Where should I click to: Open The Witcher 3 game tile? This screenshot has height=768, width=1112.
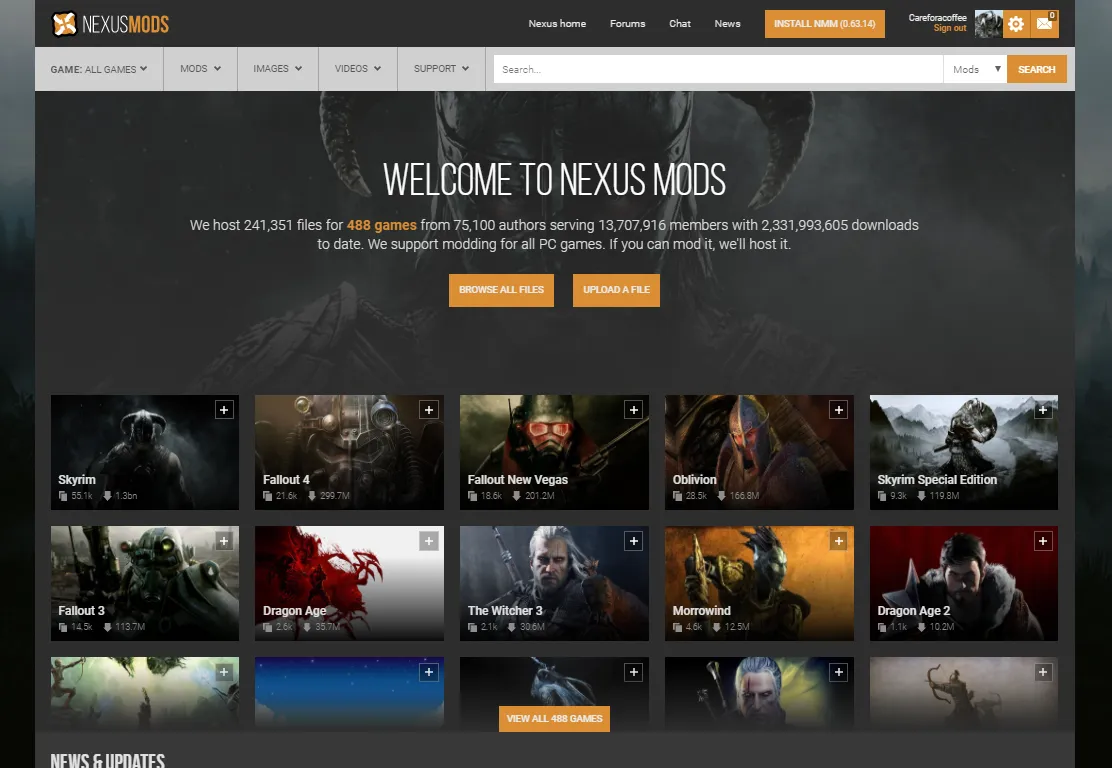click(554, 584)
